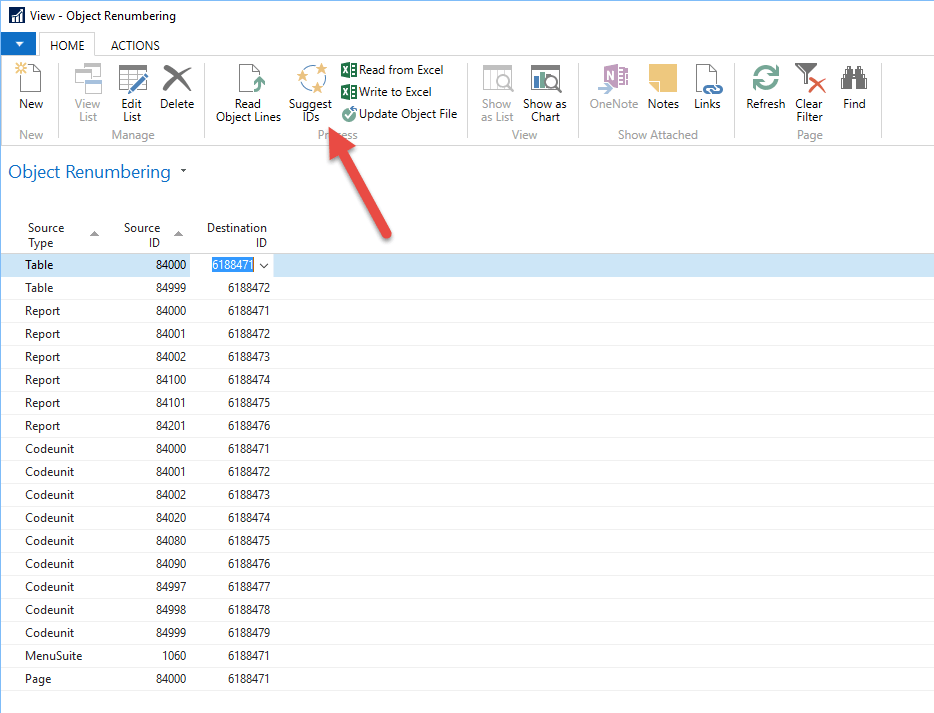Image resolution: width=934 pixels, height=713 pixels.
Task: Open Edit List in ribbon
Action: [132, 91]
